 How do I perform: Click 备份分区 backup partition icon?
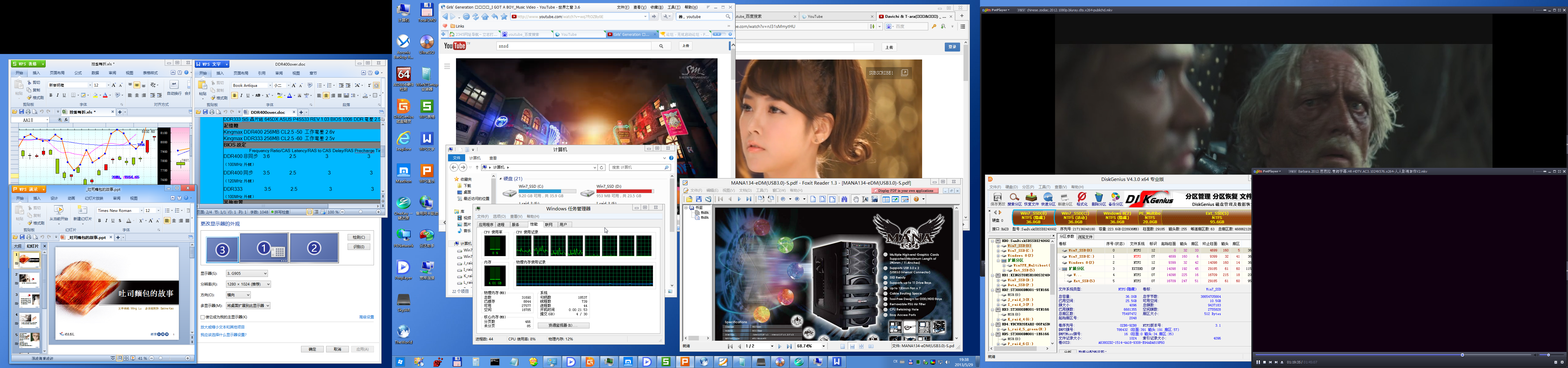tap(1116, 199)
